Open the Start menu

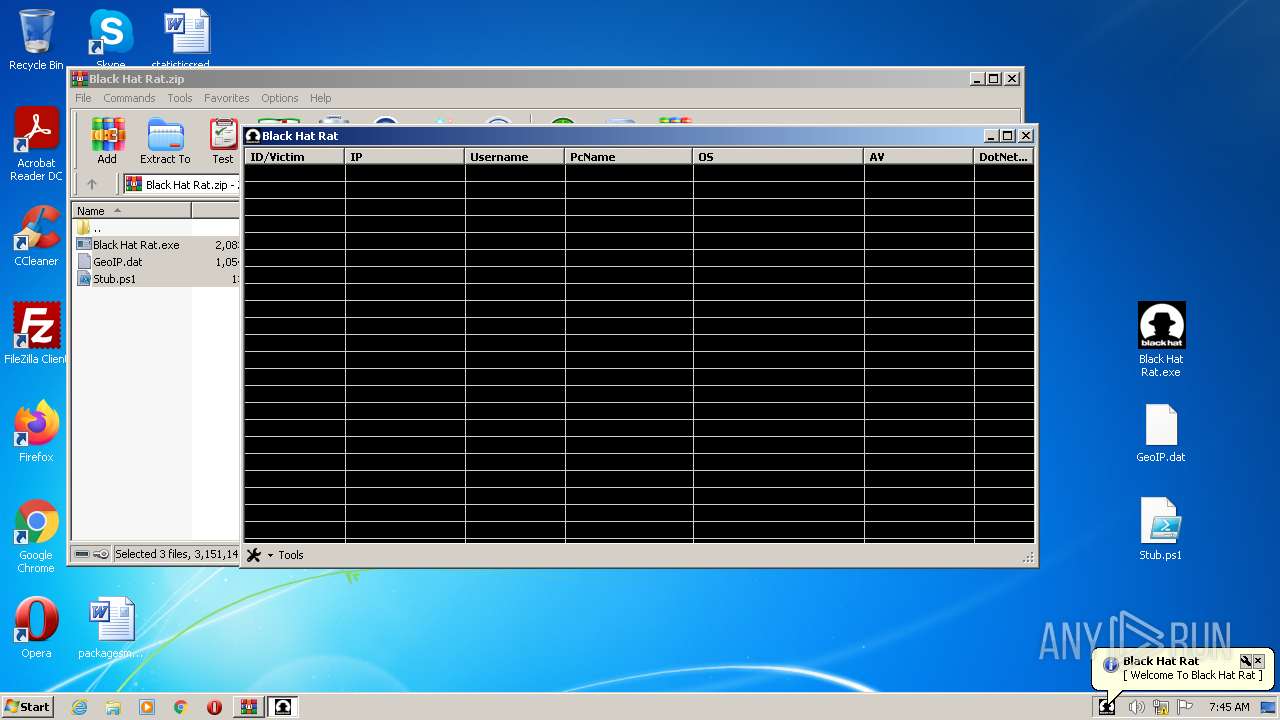coord(27,706)
